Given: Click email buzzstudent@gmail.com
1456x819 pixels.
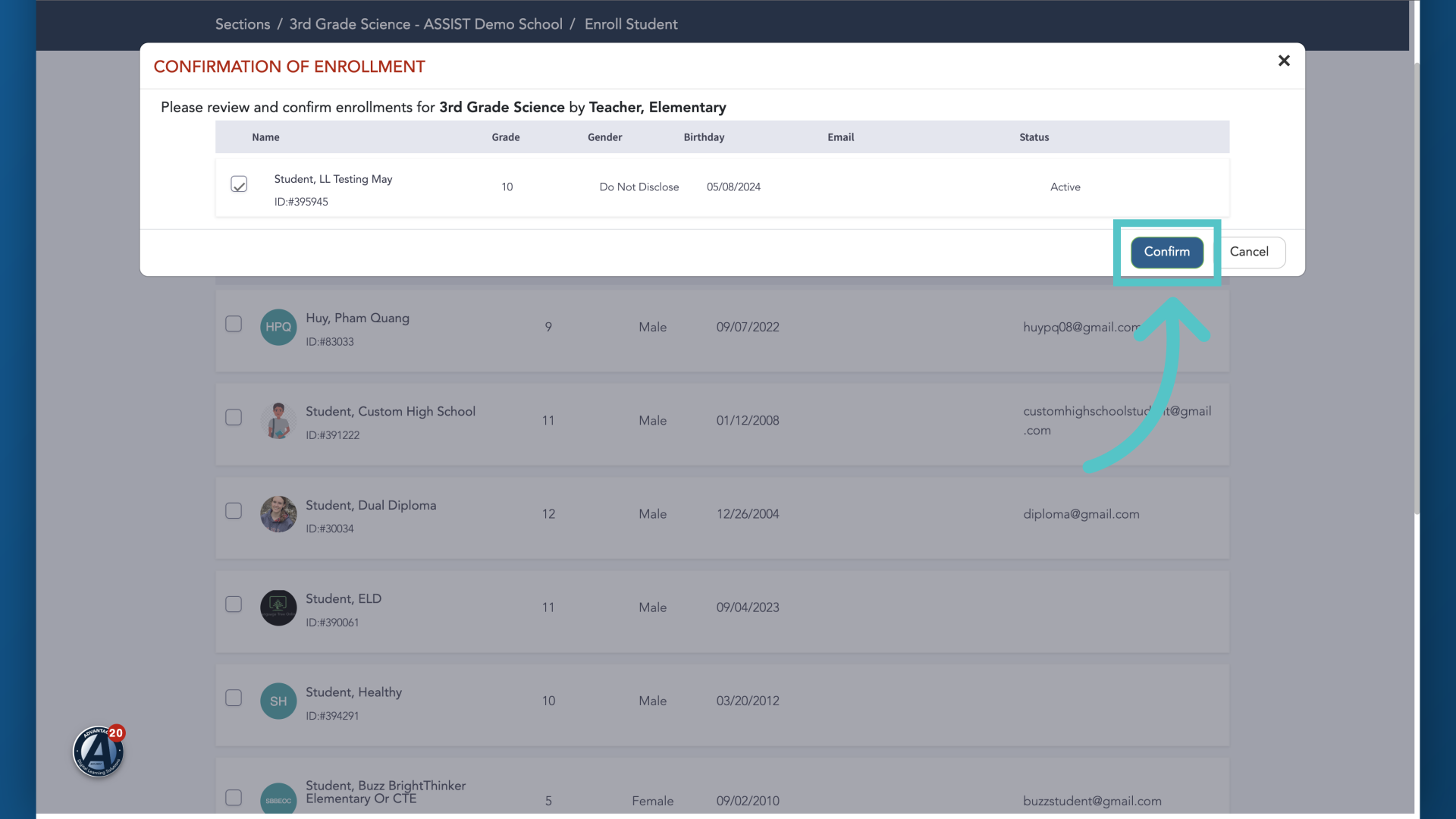Looking at the screenshot, I should (1092, 801).
